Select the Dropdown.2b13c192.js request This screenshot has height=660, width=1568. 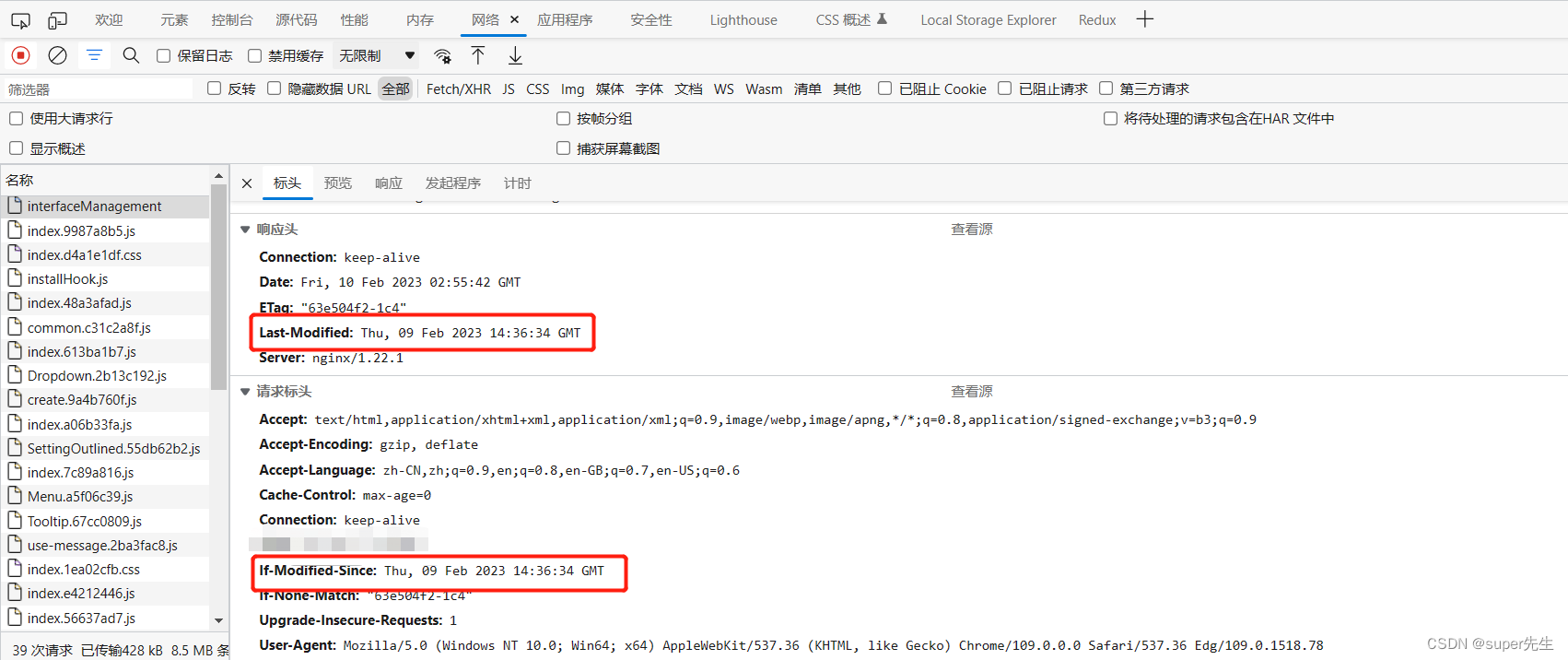point(105,375)
